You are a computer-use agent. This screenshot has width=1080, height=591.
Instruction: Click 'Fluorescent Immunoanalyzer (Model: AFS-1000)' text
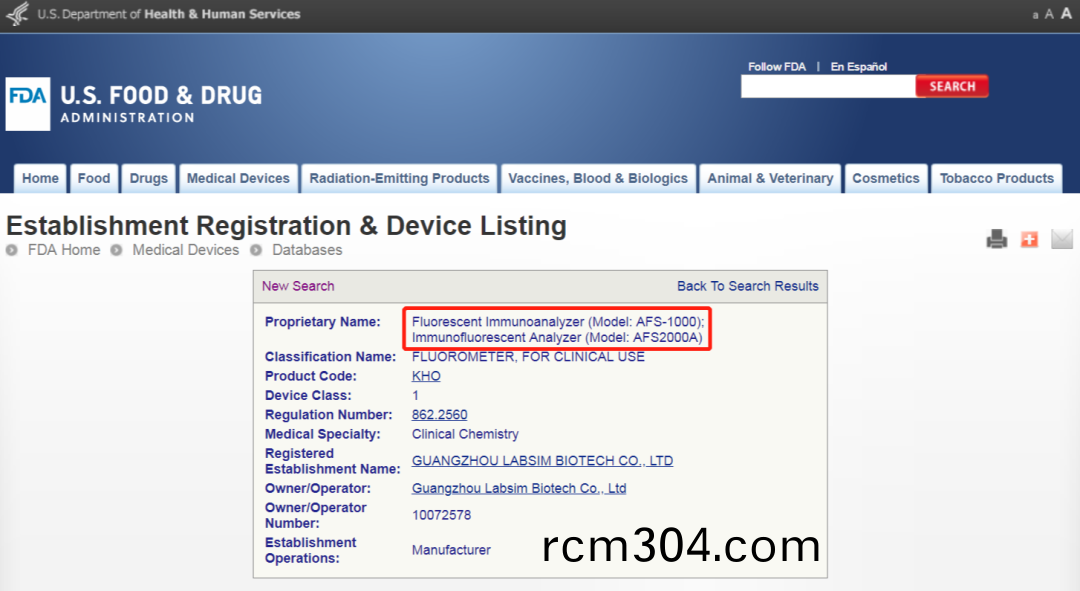pos(558,322)
